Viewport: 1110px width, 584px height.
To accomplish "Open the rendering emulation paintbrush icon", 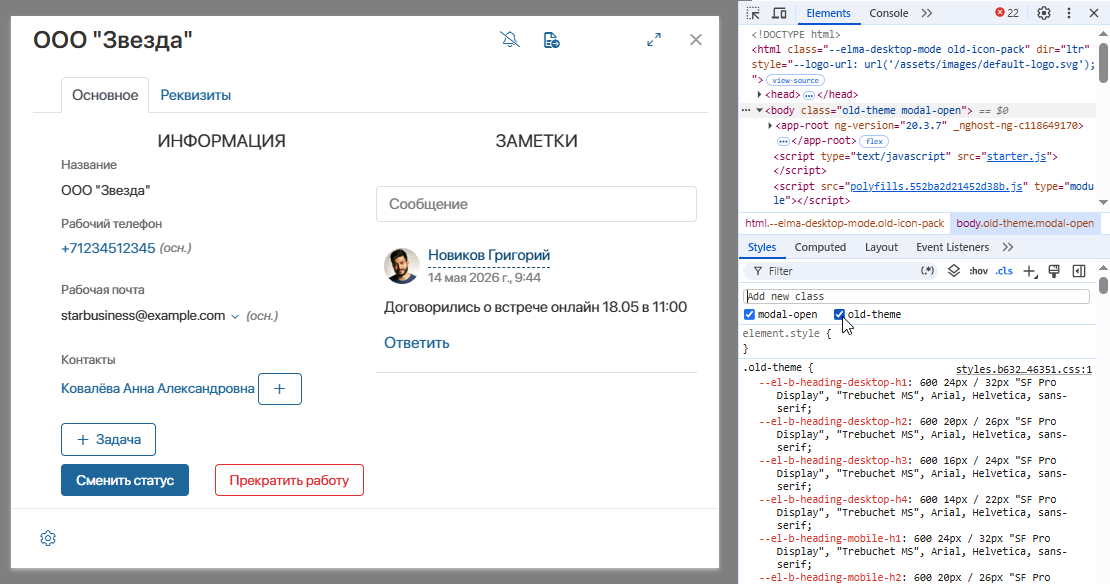I will pos(1054,270).
